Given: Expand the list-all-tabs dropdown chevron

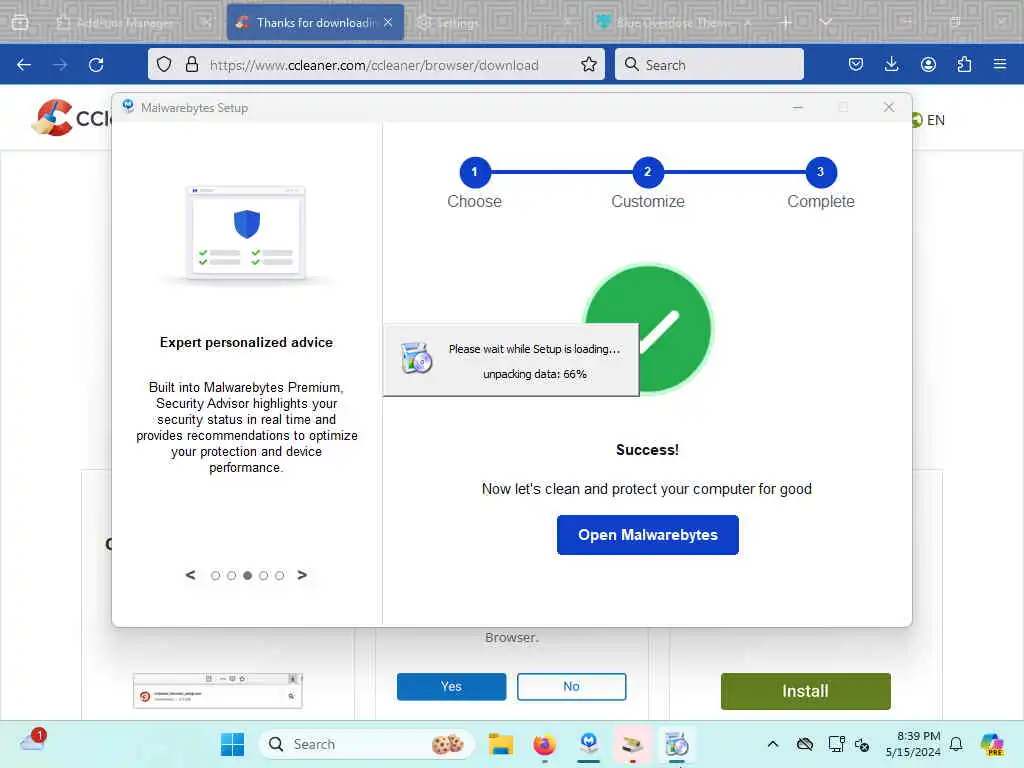Looking at the screenshot, I should click(825, 23).
